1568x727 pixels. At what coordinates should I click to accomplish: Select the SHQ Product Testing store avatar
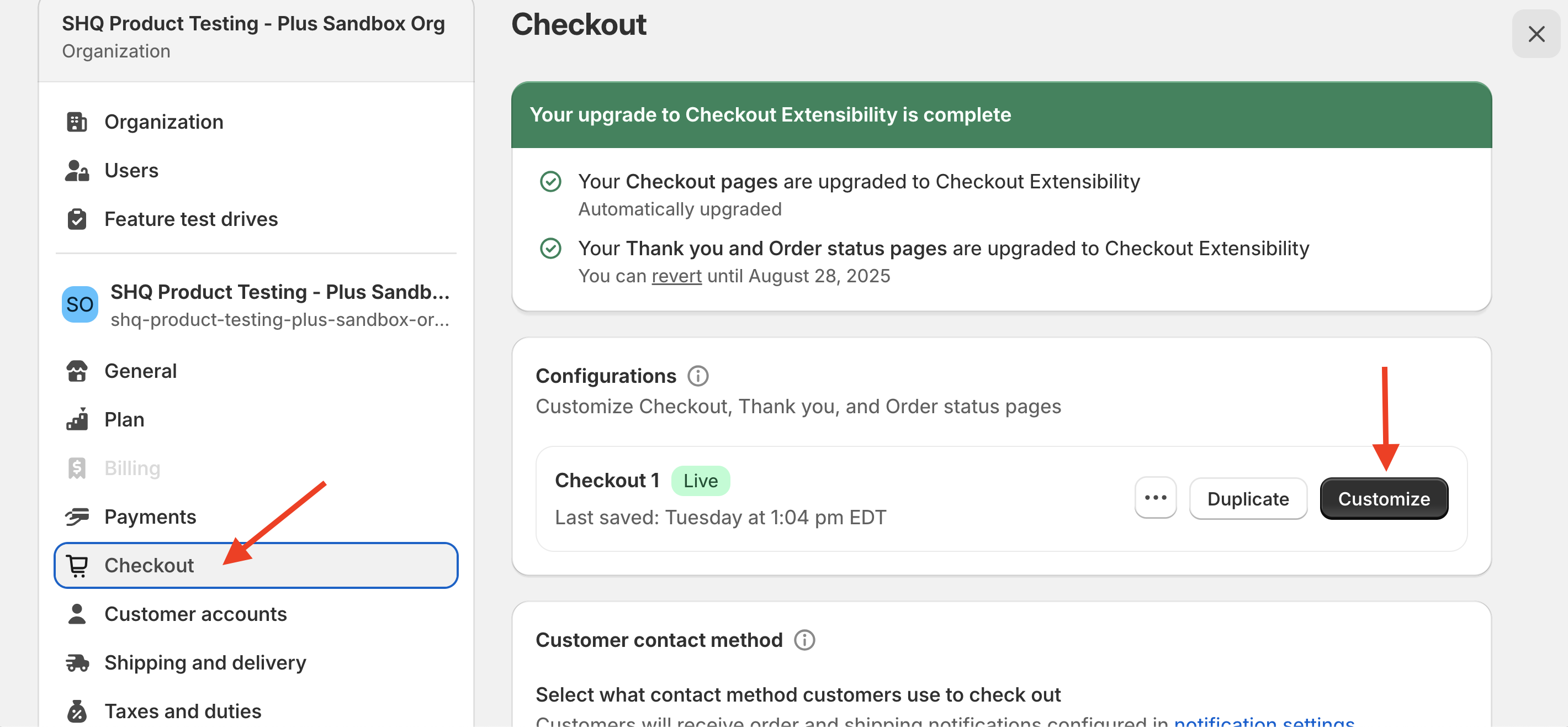point(80,304)
